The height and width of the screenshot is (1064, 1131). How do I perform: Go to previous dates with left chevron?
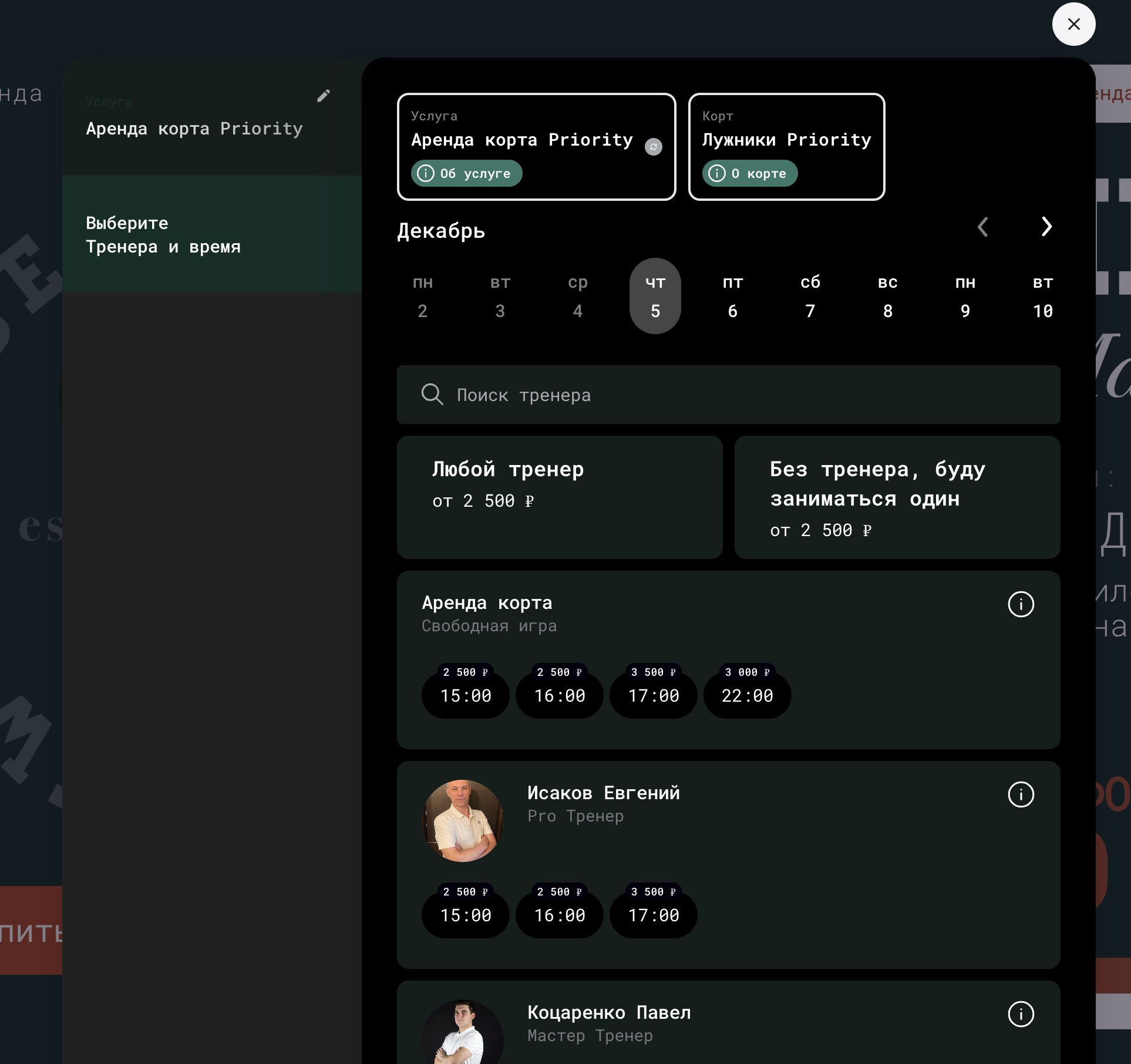983,227
